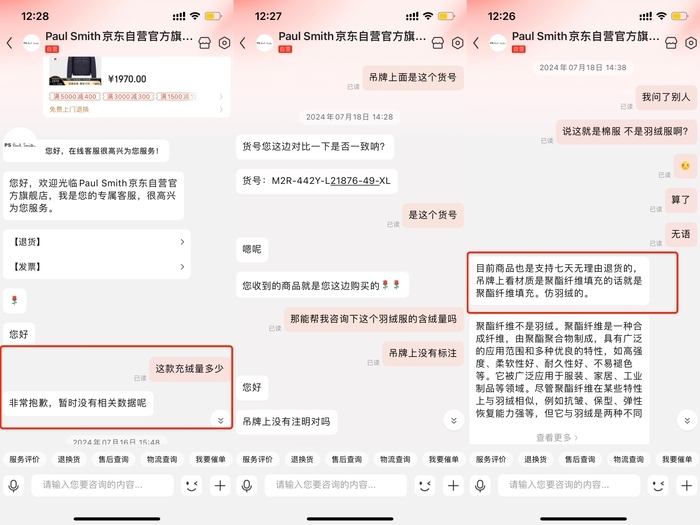Focus the message input field in left chat
Viewport: 700px width, 525px height.
point(102,485)
